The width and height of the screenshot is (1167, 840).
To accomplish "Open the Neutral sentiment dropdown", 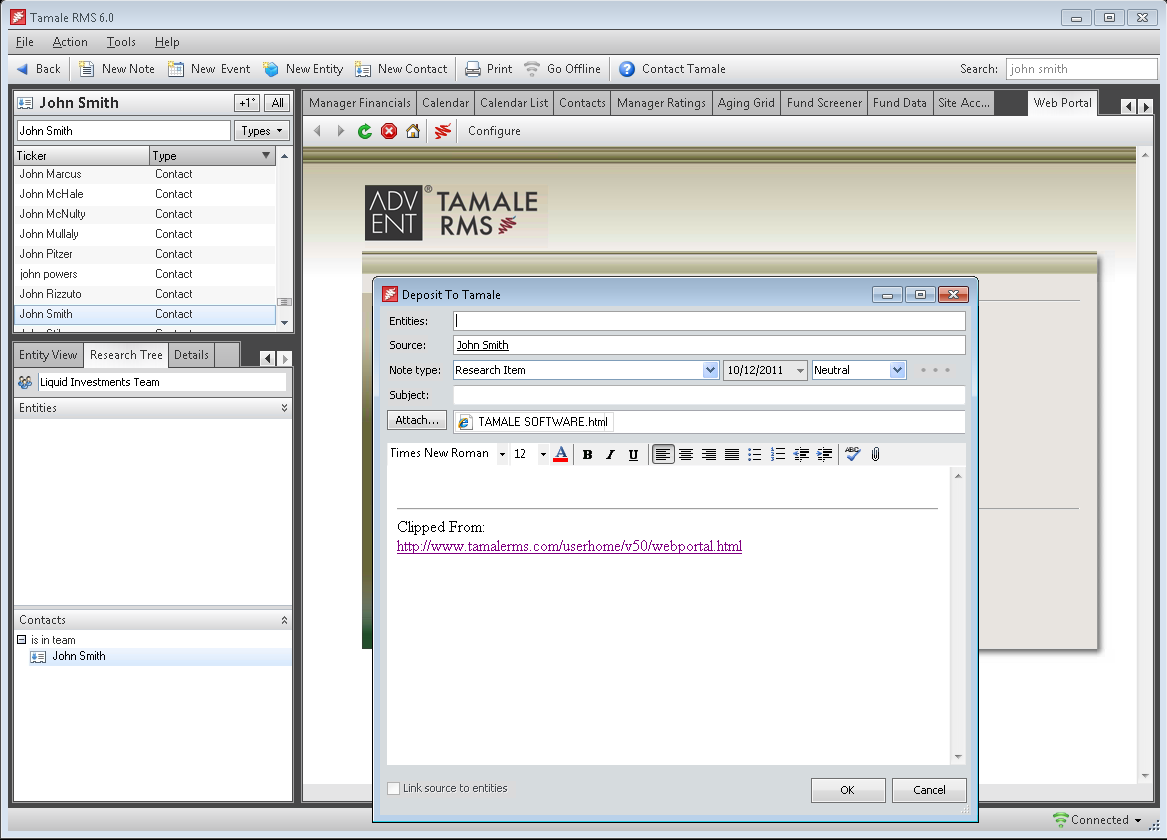I will coord(898,371).
